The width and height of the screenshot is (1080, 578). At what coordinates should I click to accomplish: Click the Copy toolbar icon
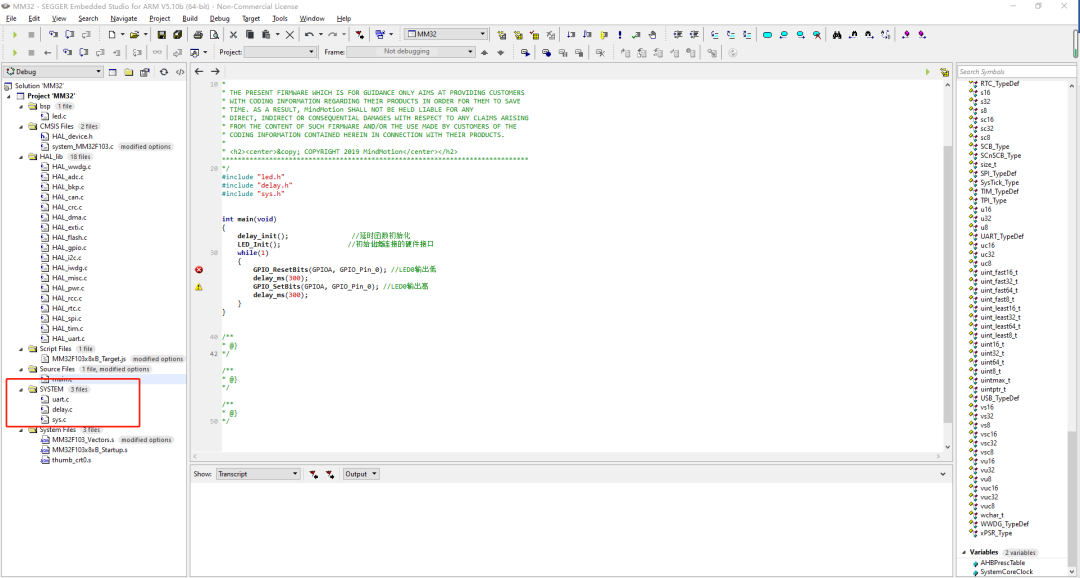click(250, 34)
